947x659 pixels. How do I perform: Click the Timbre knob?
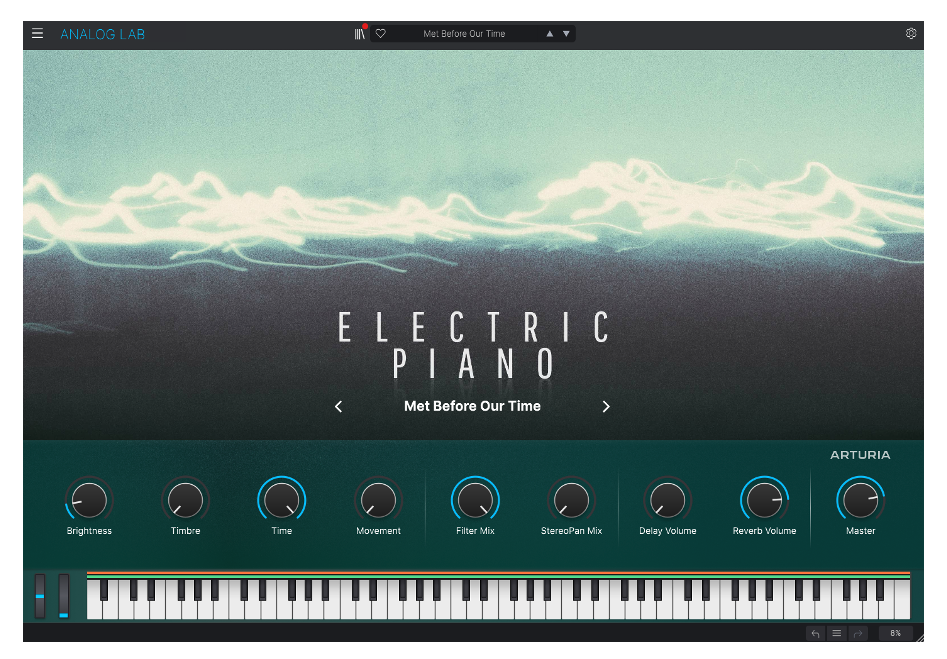pos(185,498)
